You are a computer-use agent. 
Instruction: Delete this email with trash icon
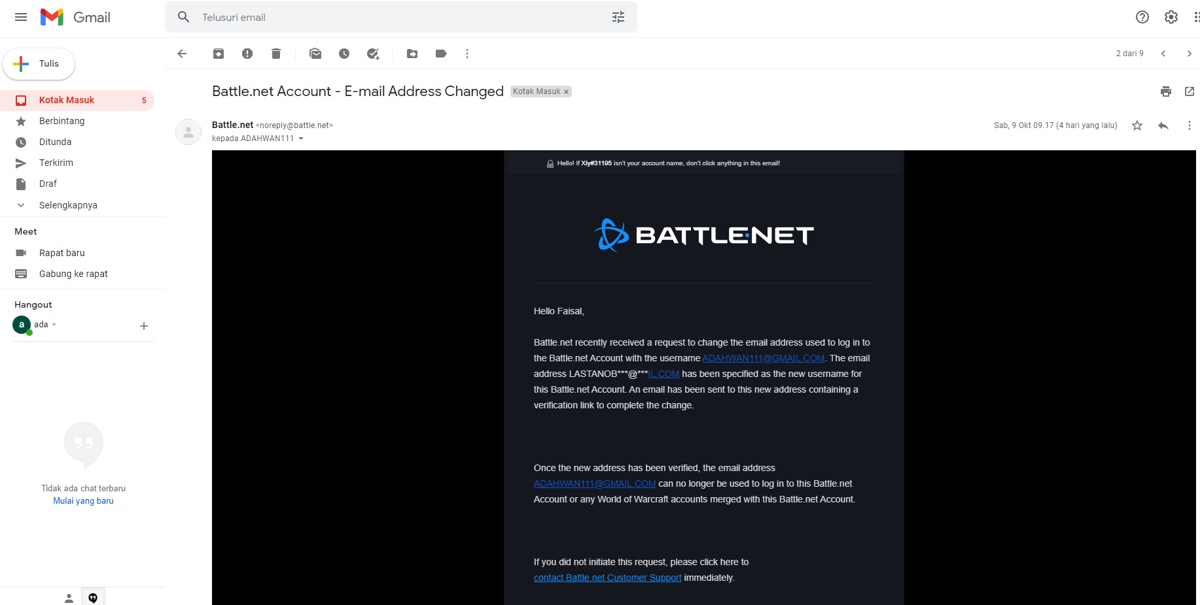coord(276,54)
